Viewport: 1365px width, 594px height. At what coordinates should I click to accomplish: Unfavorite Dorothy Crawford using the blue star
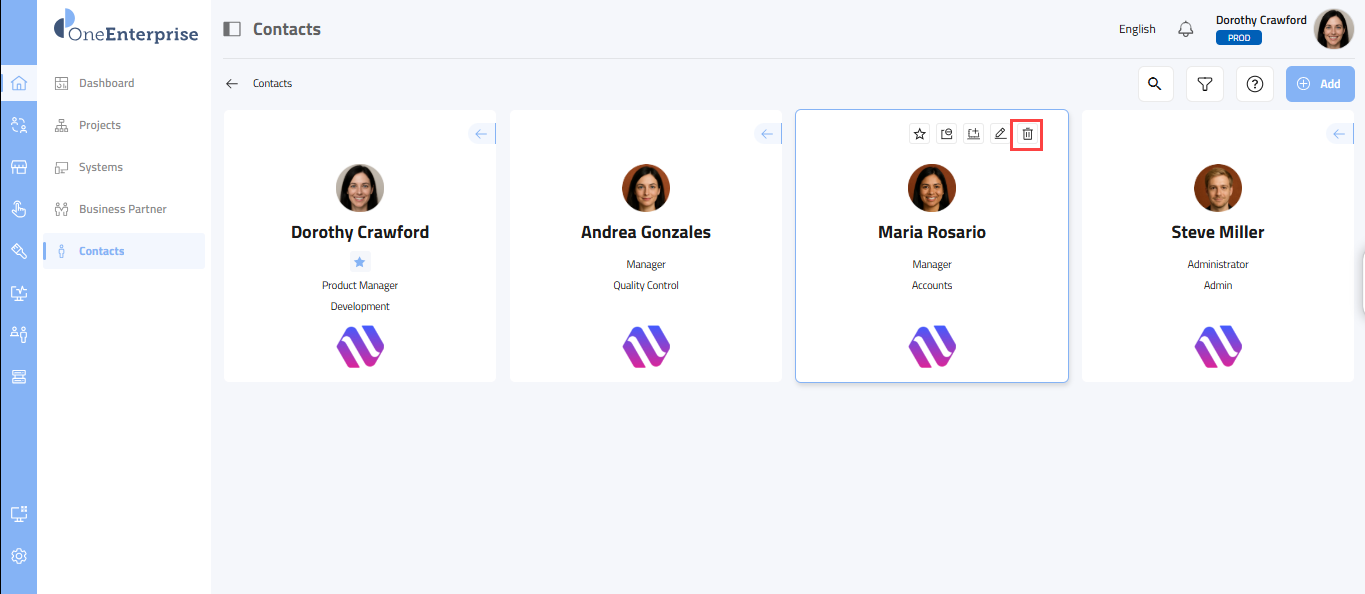click(360, 262)
